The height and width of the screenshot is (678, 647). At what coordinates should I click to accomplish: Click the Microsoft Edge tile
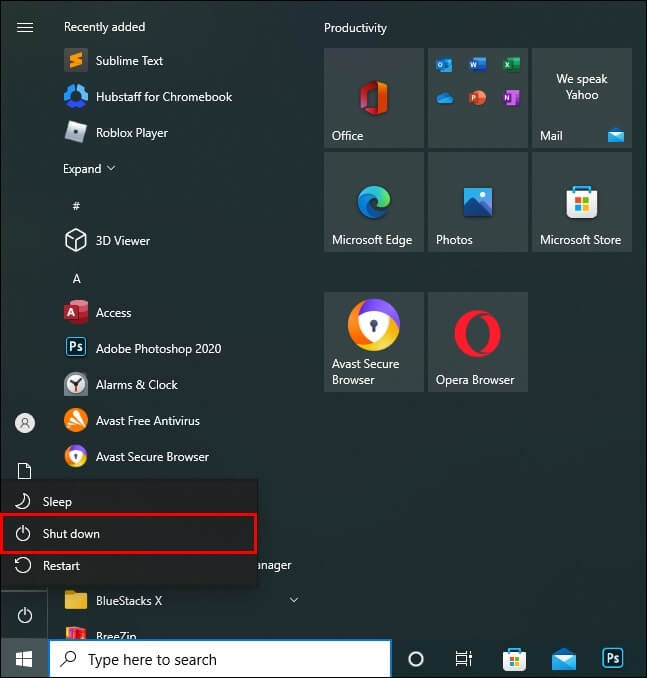(373, 202)
